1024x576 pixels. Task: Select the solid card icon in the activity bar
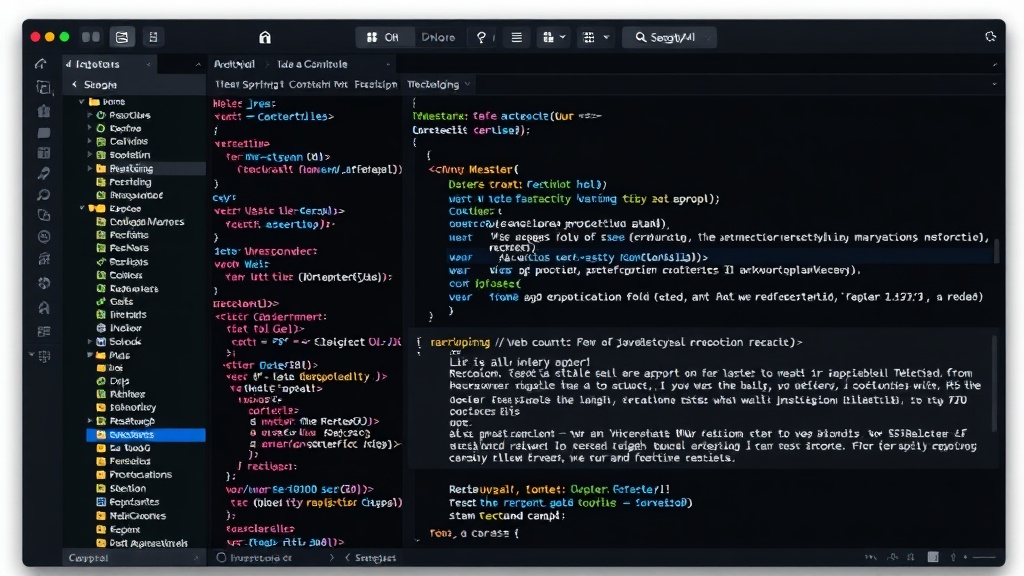44,133
